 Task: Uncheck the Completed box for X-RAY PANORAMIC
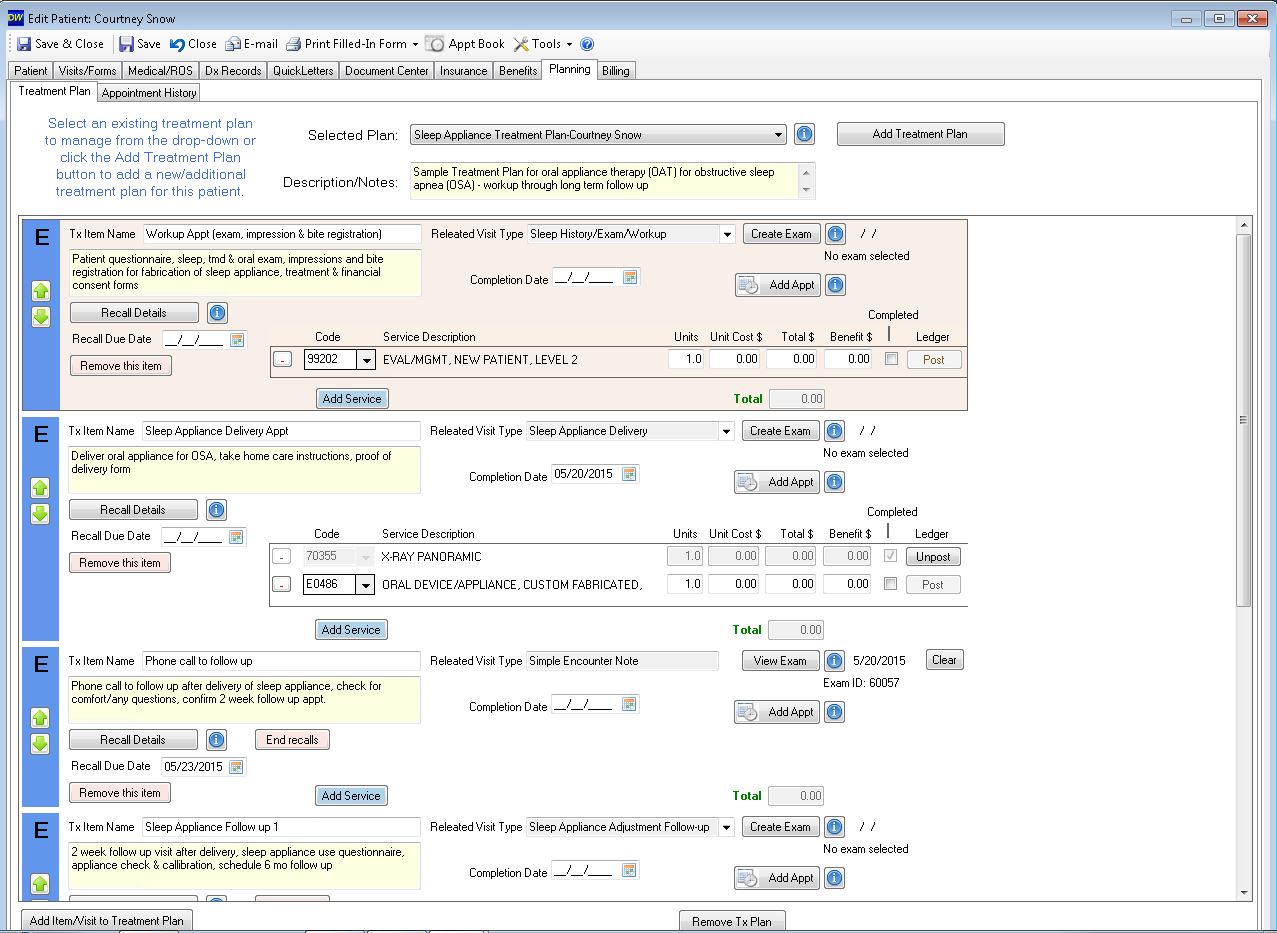point(888,556)
